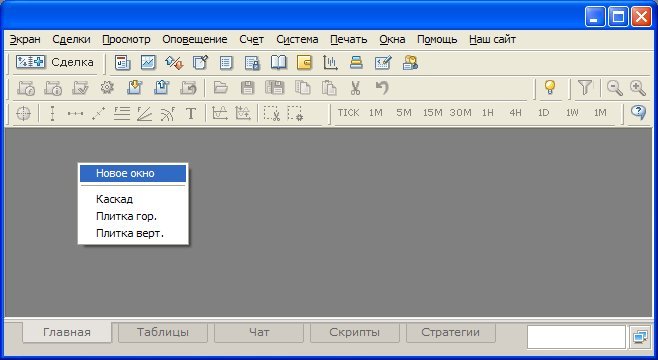The height and width of the screenshot is (360, 658).
Task: Click the yellow wallet icon
Action: [304, 63]
